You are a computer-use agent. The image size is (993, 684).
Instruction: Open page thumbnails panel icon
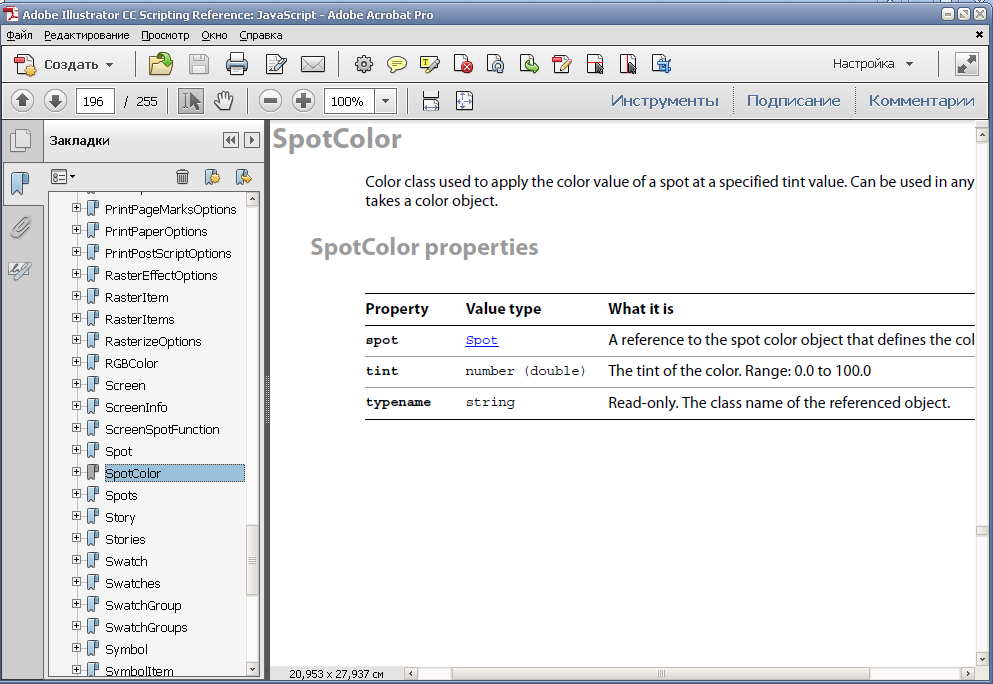(20, 140)
